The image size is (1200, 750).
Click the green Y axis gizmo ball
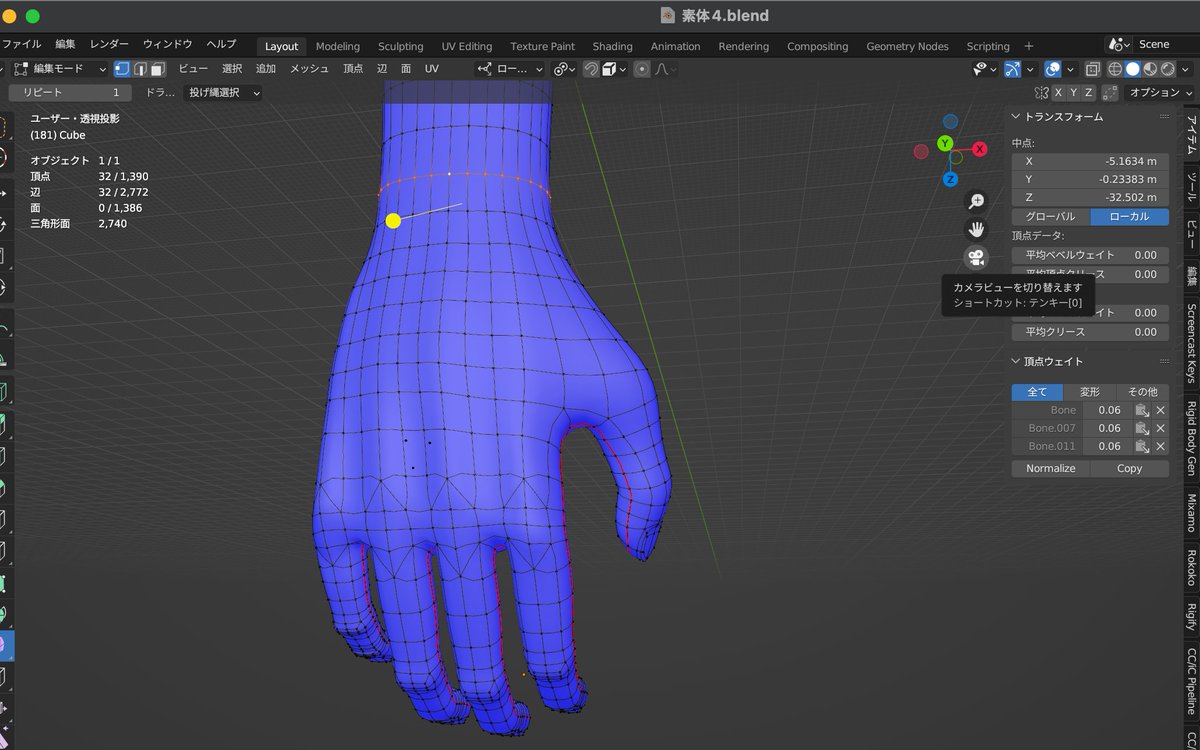945,144
